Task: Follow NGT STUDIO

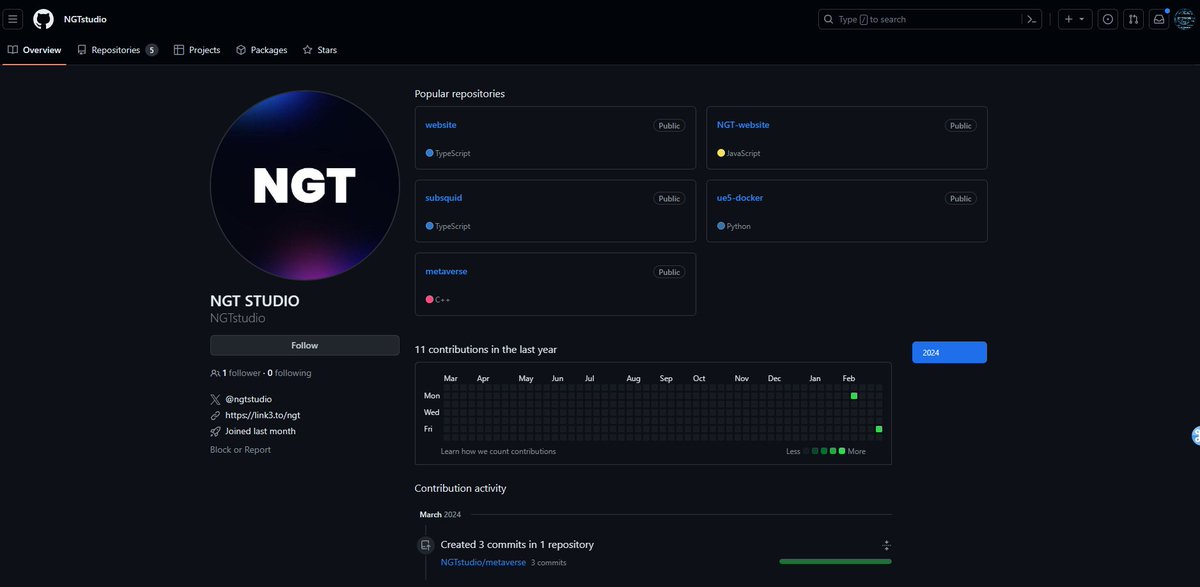Action: coord(305,345)
